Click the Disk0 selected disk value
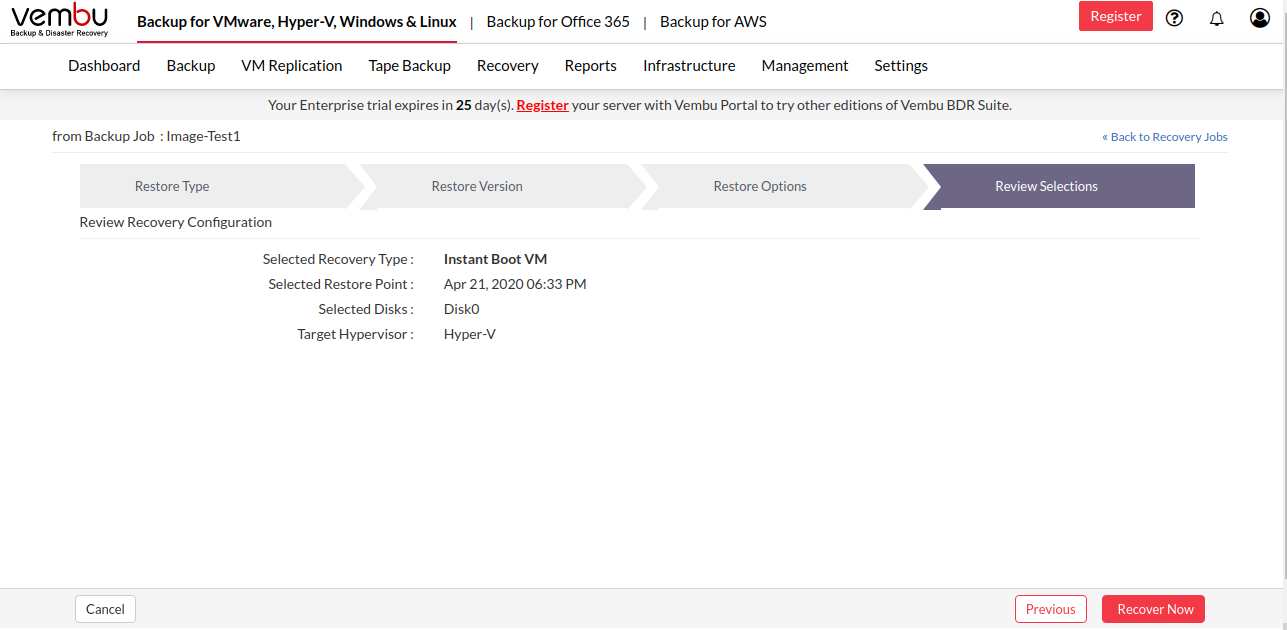Screen dimensions: 1287x630 (462, 309)
